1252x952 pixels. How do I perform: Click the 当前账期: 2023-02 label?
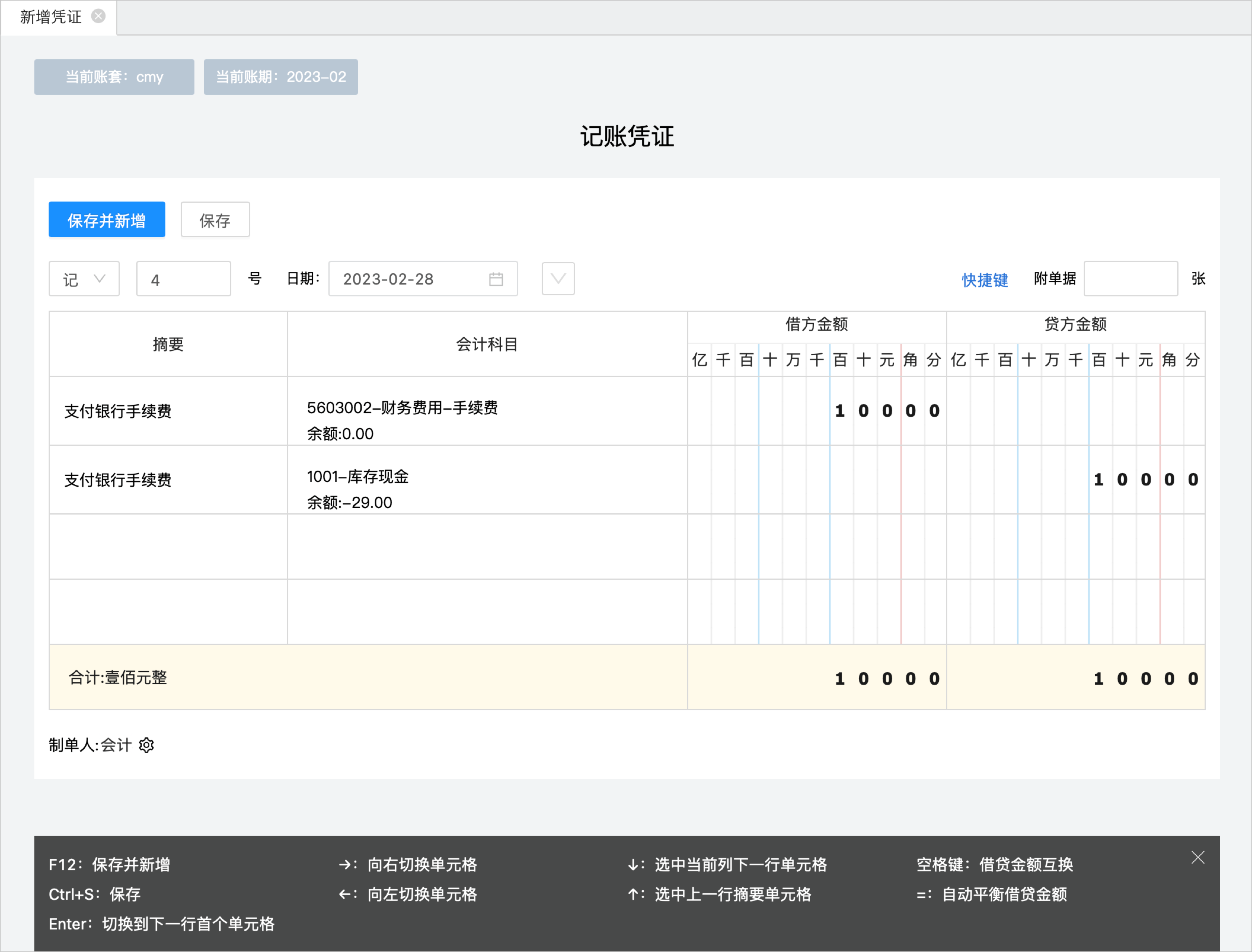281,77
